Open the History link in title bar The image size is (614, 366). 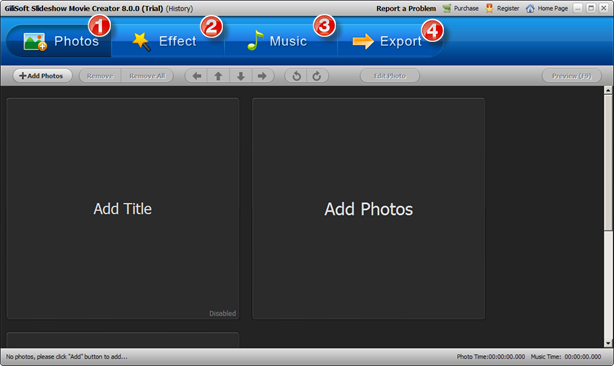[x=179, y=8]
